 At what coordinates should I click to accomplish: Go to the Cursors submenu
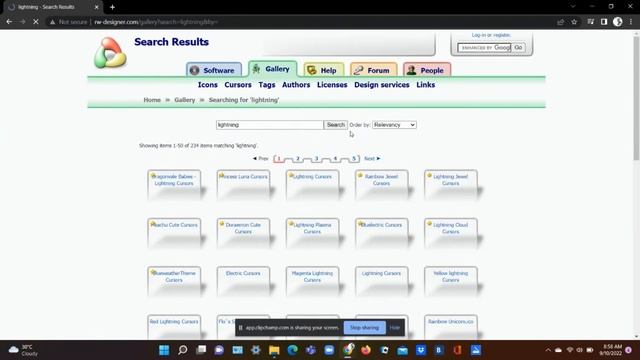click(x=238, y=85)
